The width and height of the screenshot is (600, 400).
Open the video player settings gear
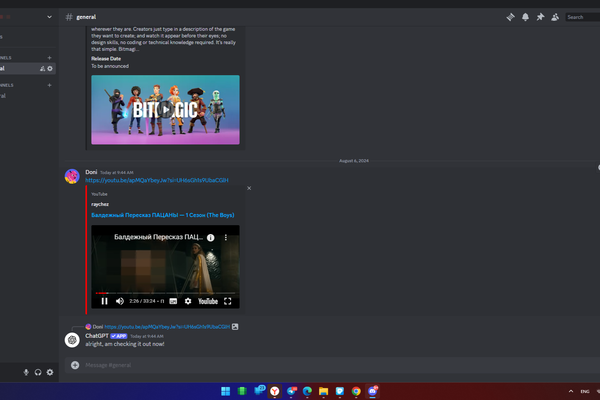[188, 301]
